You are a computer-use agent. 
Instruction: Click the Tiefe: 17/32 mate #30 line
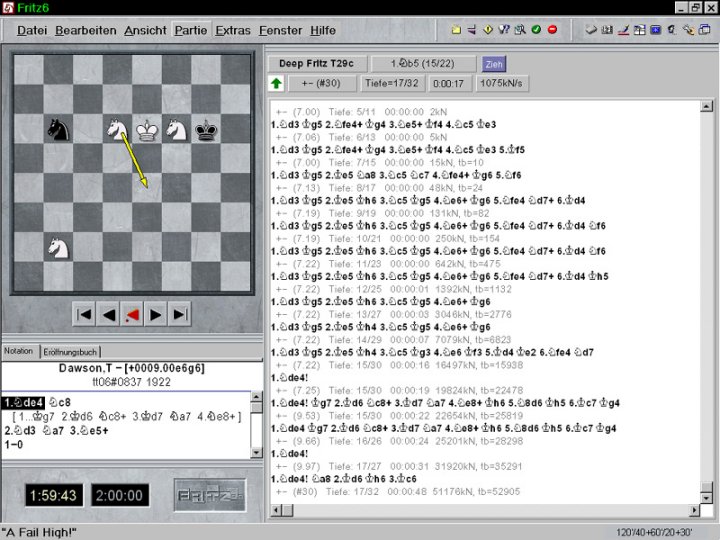398,491
